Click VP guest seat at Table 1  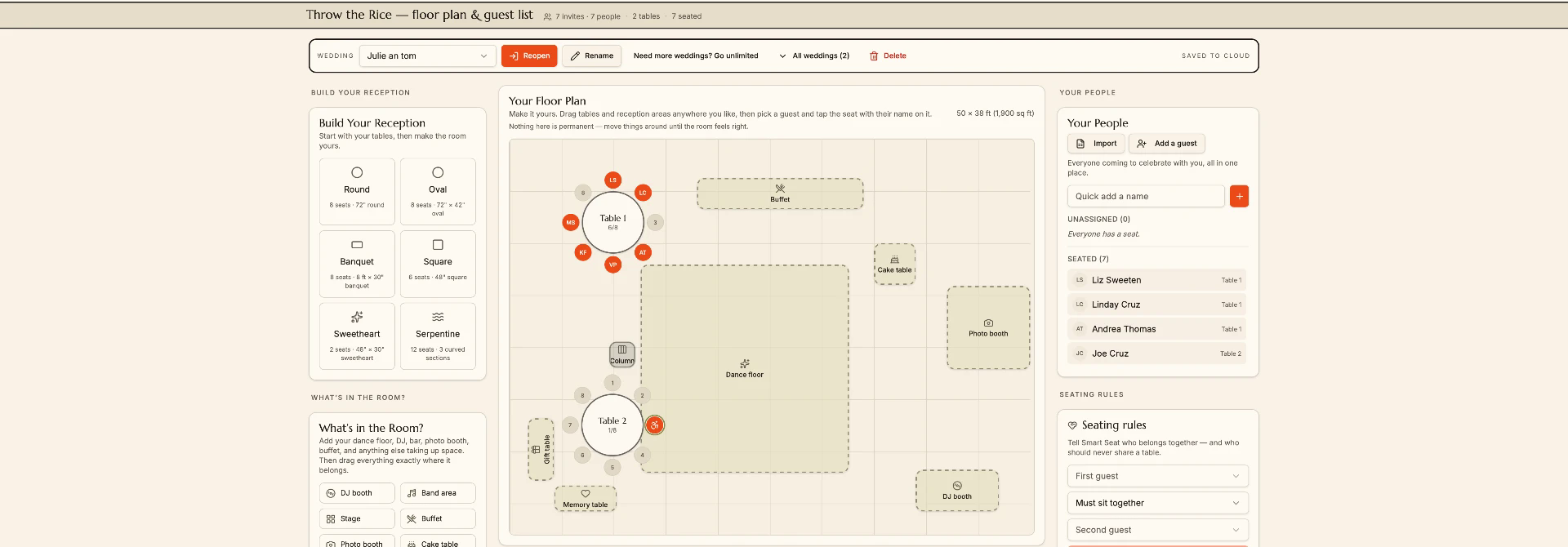(612, 265)
